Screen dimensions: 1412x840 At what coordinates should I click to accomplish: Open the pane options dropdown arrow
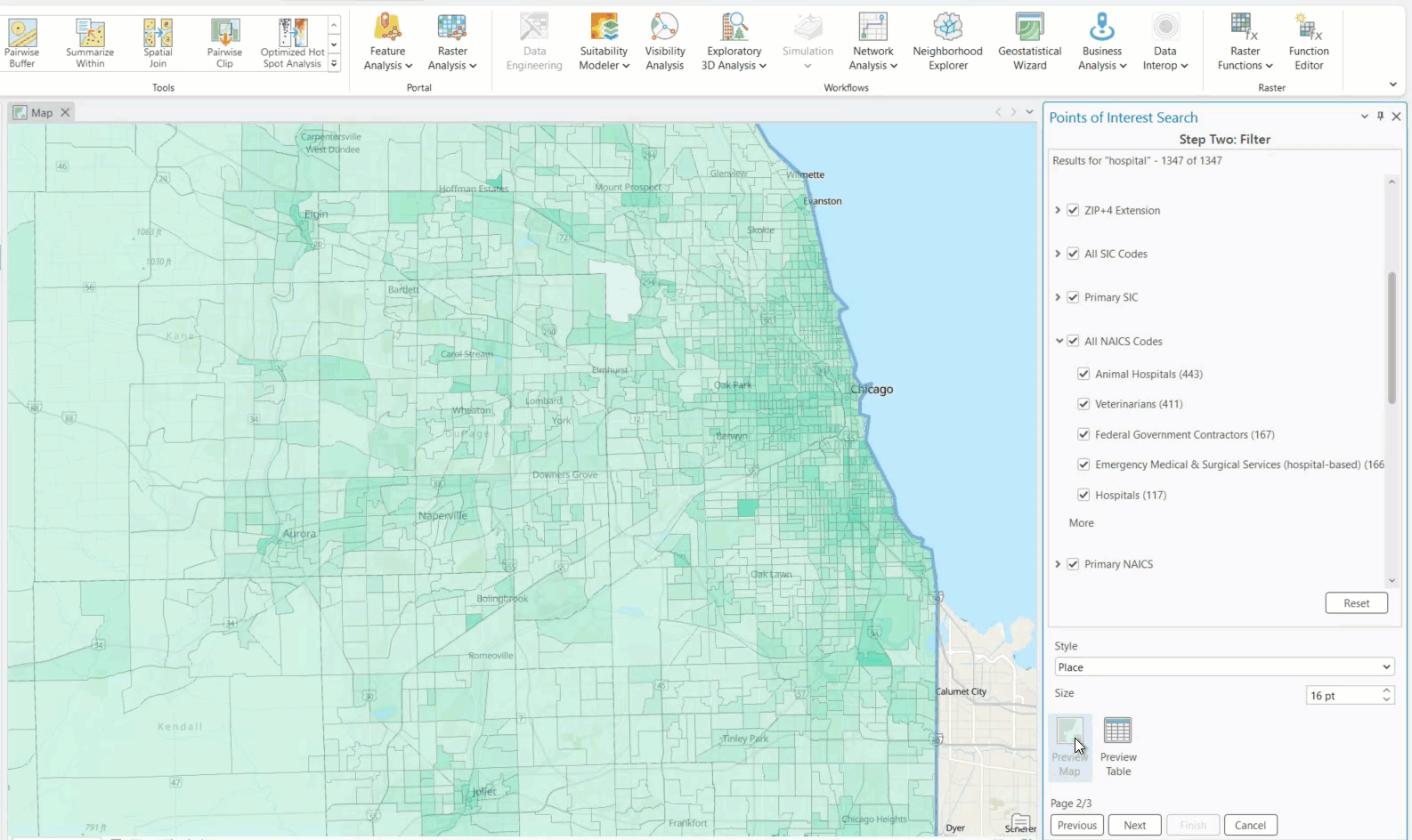(1364, 117)
